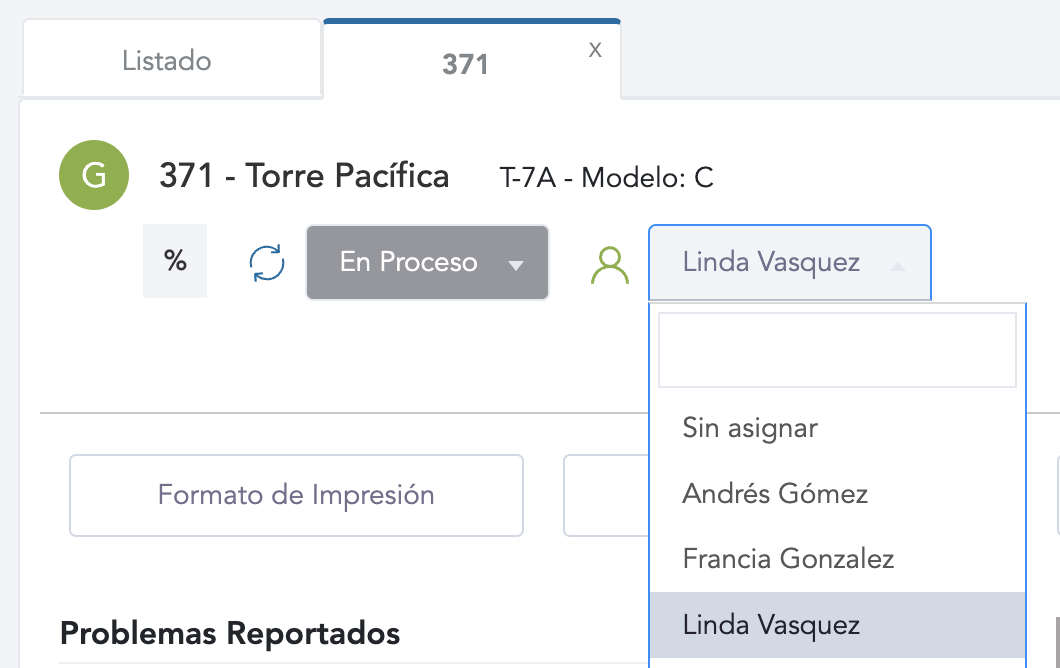Open the En Proceso status dropdown
The image size is (1060, 668).
427,263
